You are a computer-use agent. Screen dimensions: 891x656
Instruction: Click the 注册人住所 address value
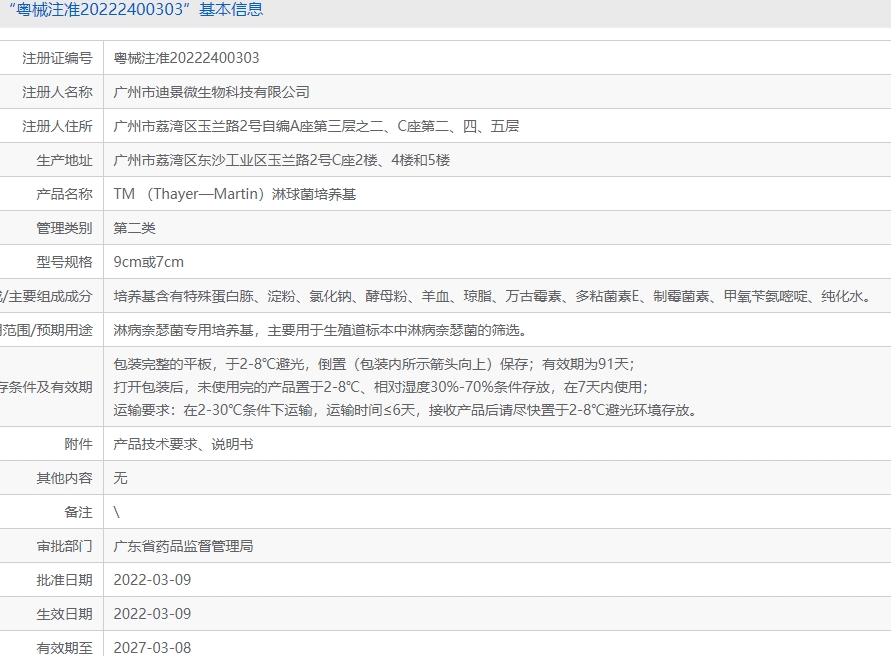(316, 126)
